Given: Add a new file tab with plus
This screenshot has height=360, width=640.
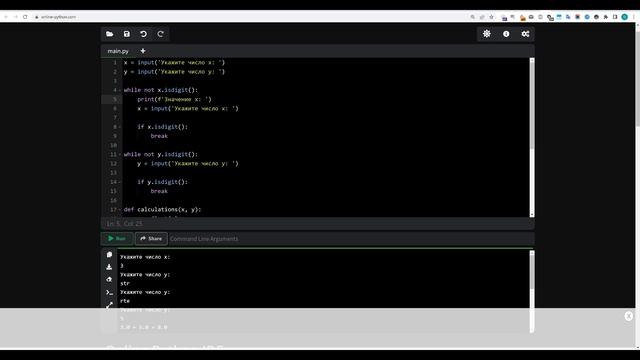Looking at the screenshot, I should pyautogui.click(x=143, y=51).
